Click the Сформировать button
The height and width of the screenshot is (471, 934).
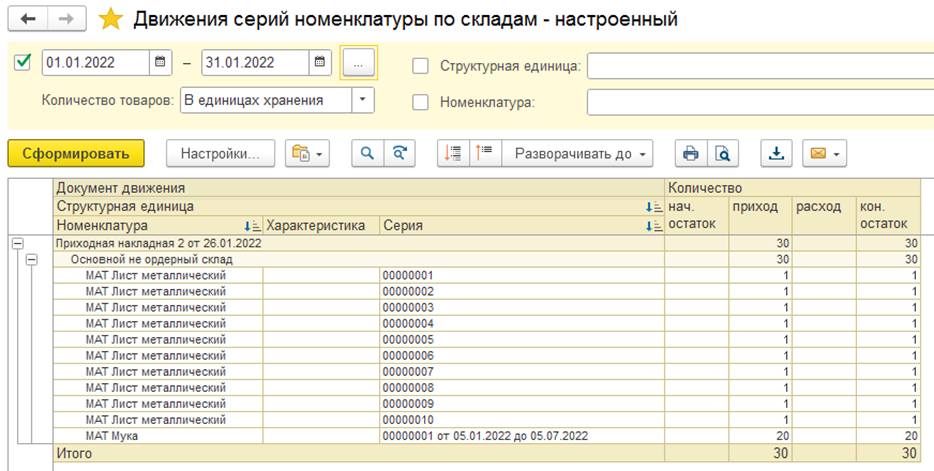coord(76,154)
